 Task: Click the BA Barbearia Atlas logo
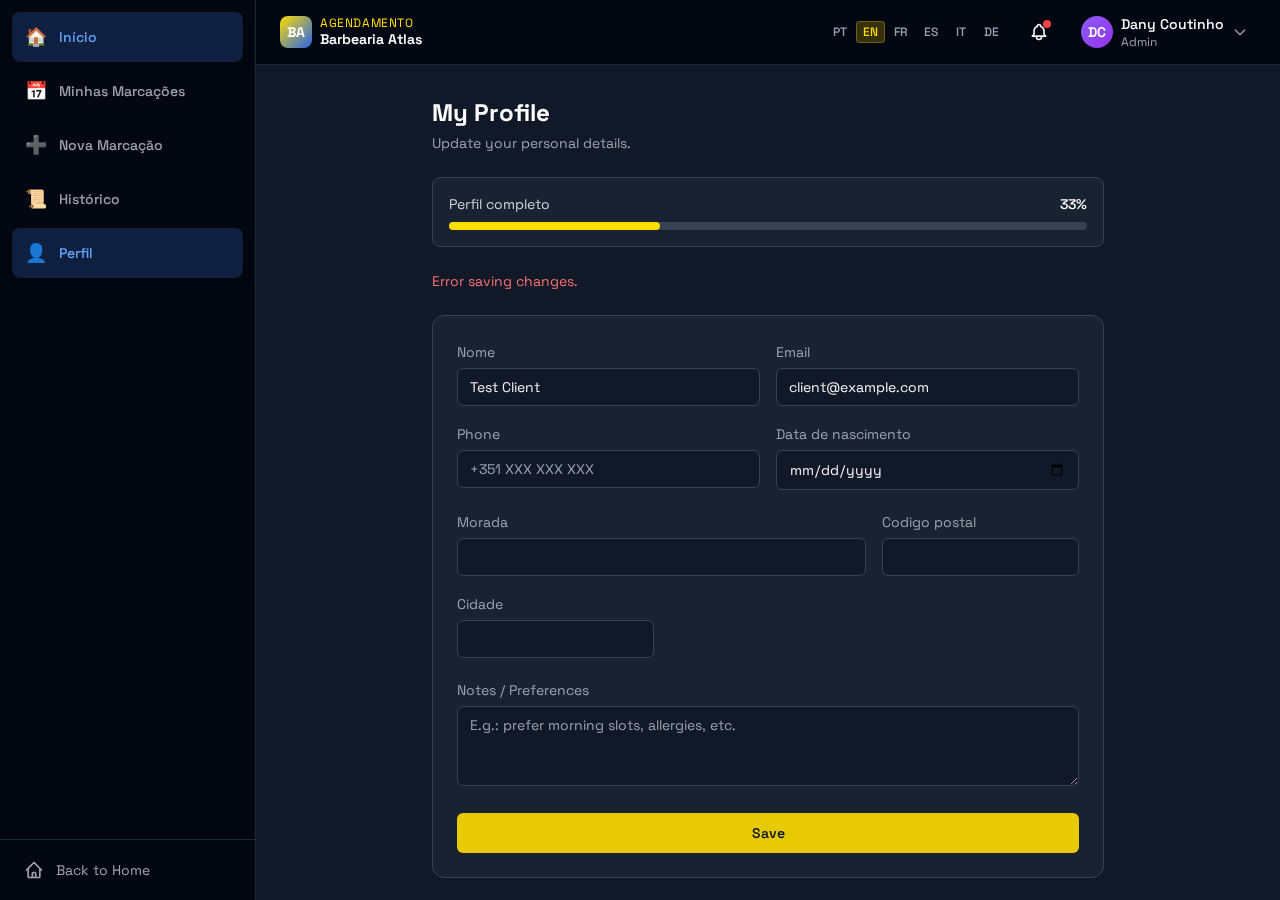click(296, 32)
